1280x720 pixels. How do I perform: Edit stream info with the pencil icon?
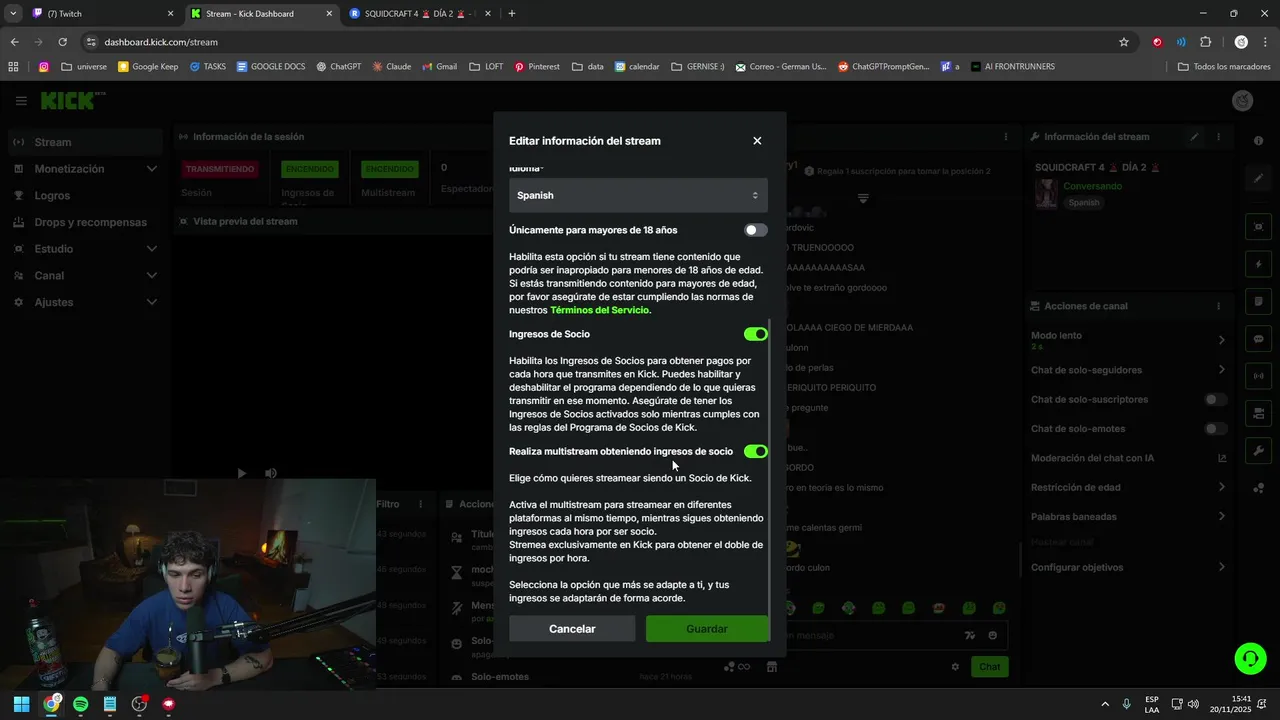(x=1194, y=137)
